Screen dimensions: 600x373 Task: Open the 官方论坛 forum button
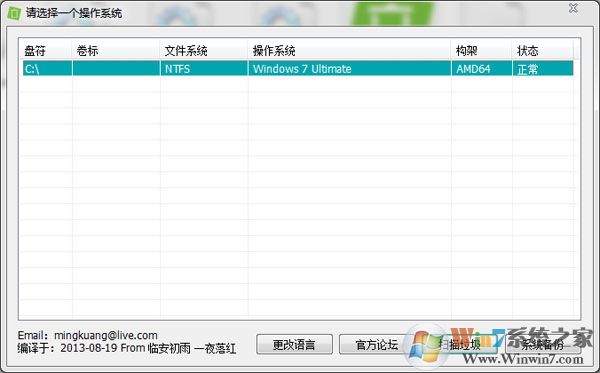click(x=377, y=345)
